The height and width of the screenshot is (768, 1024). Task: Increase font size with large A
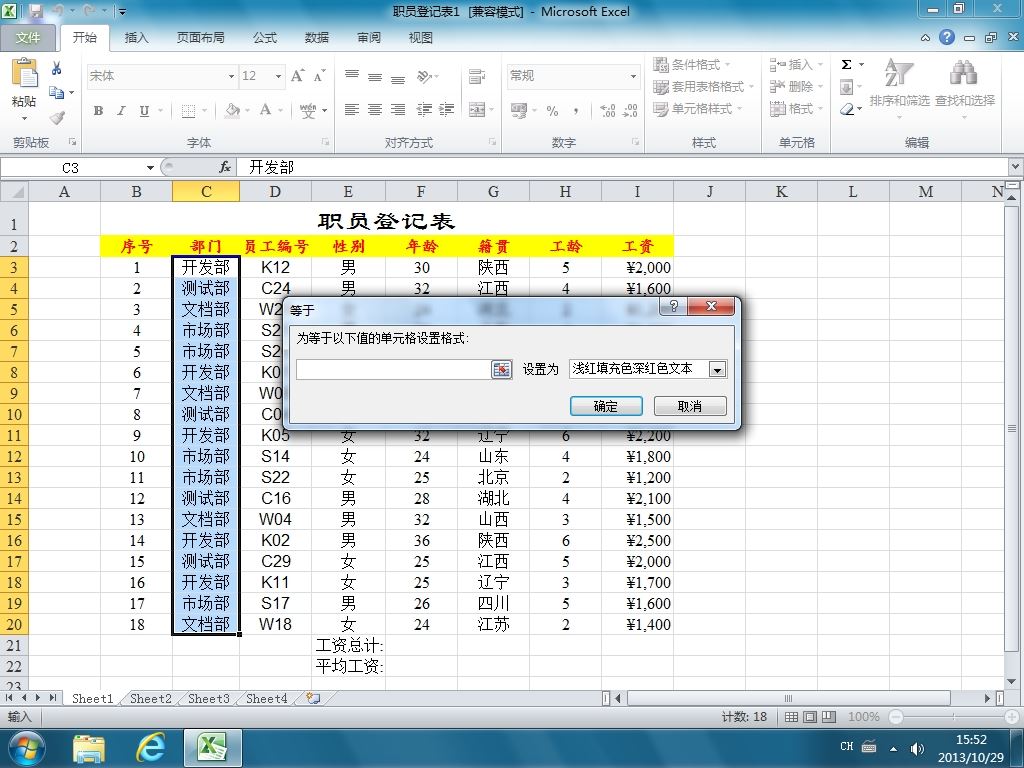click(297, 76)
